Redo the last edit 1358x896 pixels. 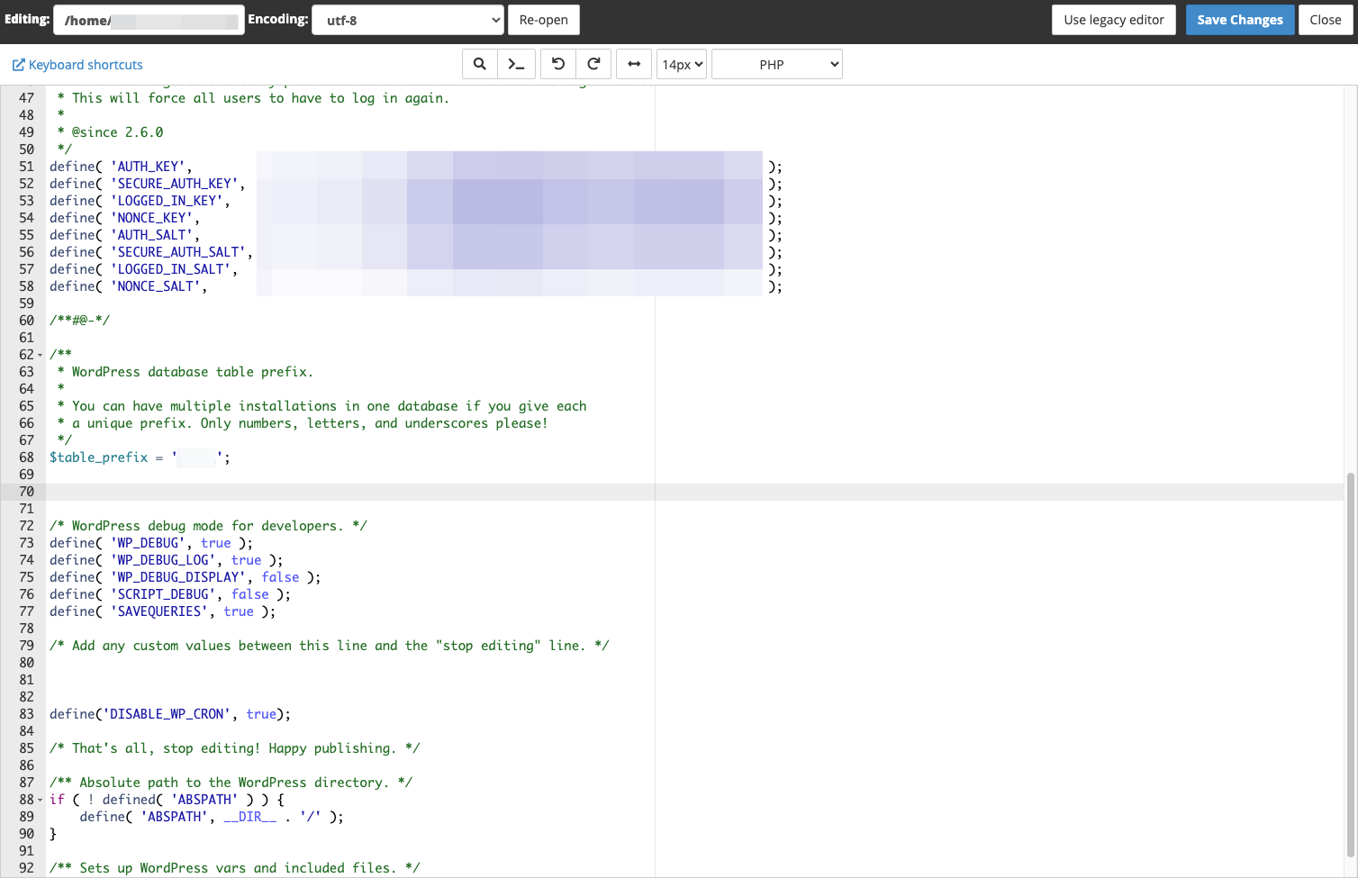coord(593,64)
